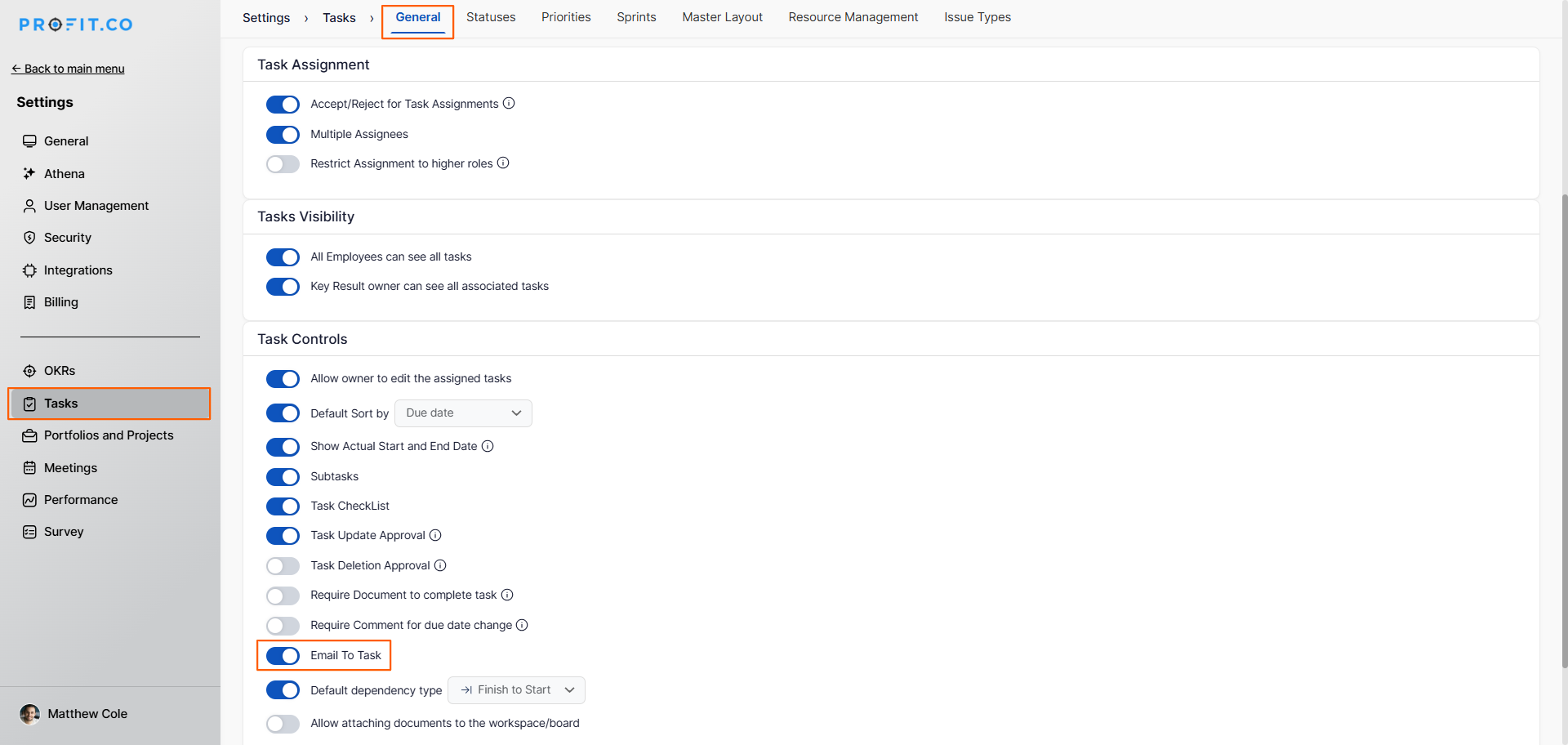Toggle Show Actual Start and End Date switch
Image resolution: width=1568 pixels, height=745 pixels.
283,447
